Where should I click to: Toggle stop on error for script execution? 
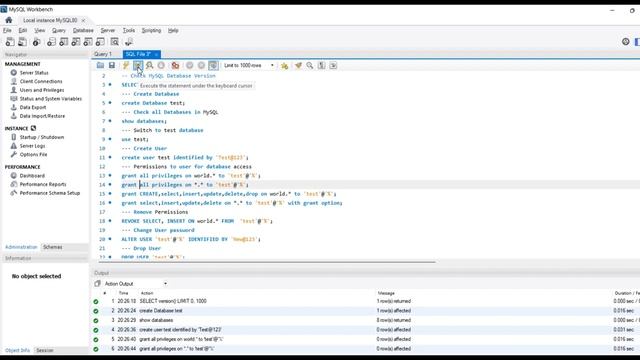[x=176, y=65]
